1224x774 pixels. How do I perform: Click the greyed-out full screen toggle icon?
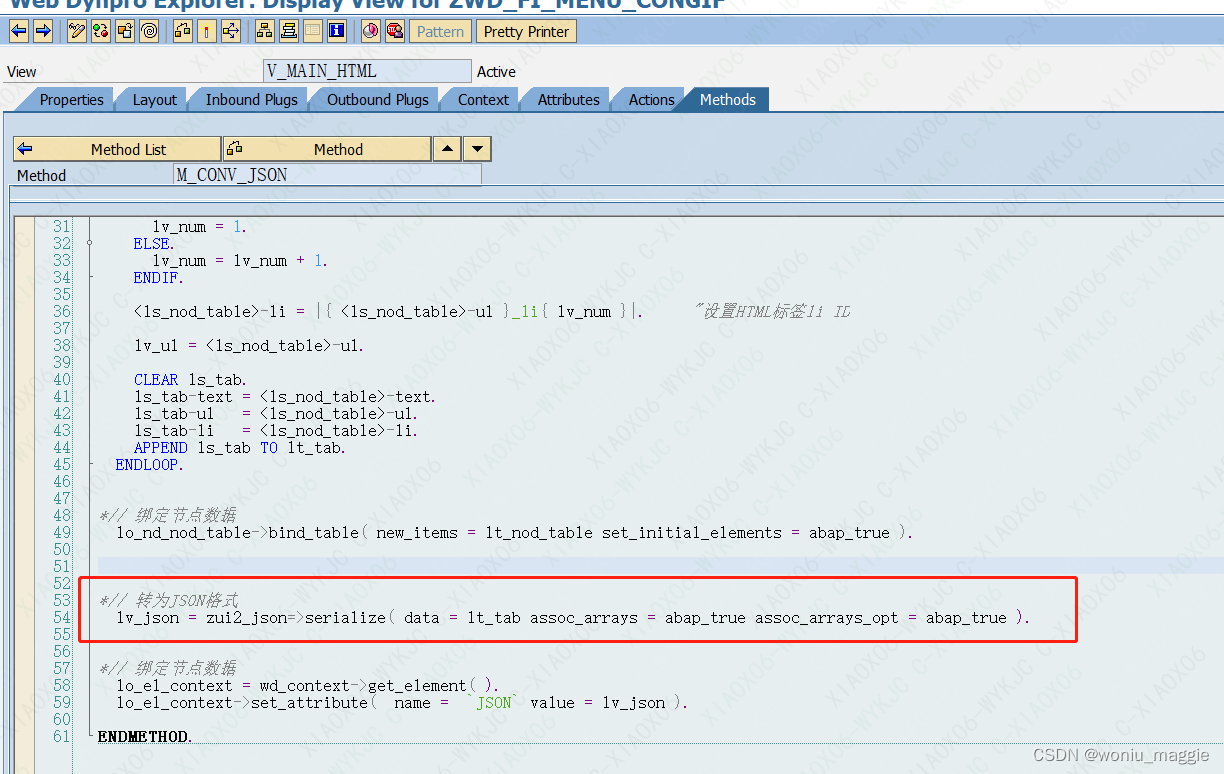313,31
